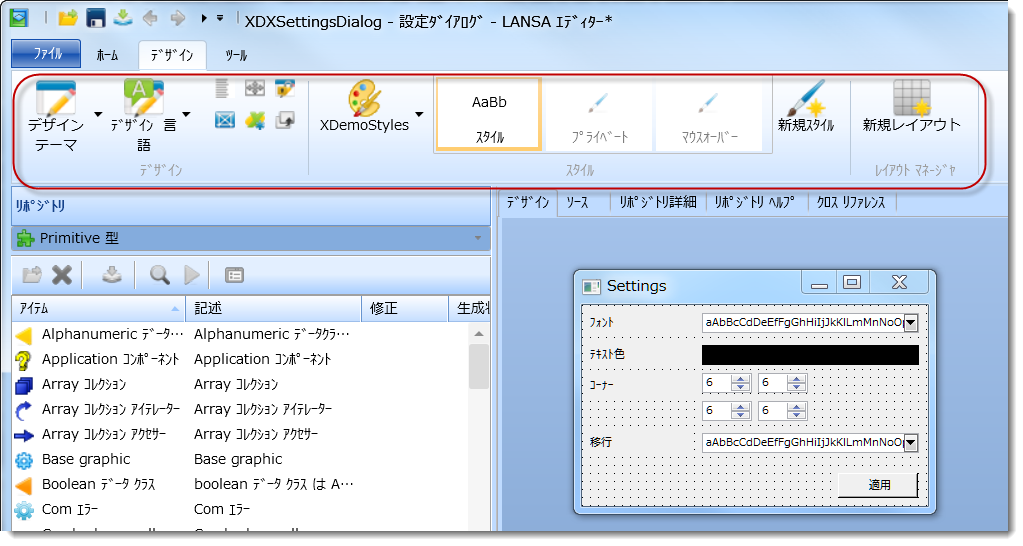Click the four-arrows move icon in ribbon
Screen dimensions: 1023x546
(254, 88)
